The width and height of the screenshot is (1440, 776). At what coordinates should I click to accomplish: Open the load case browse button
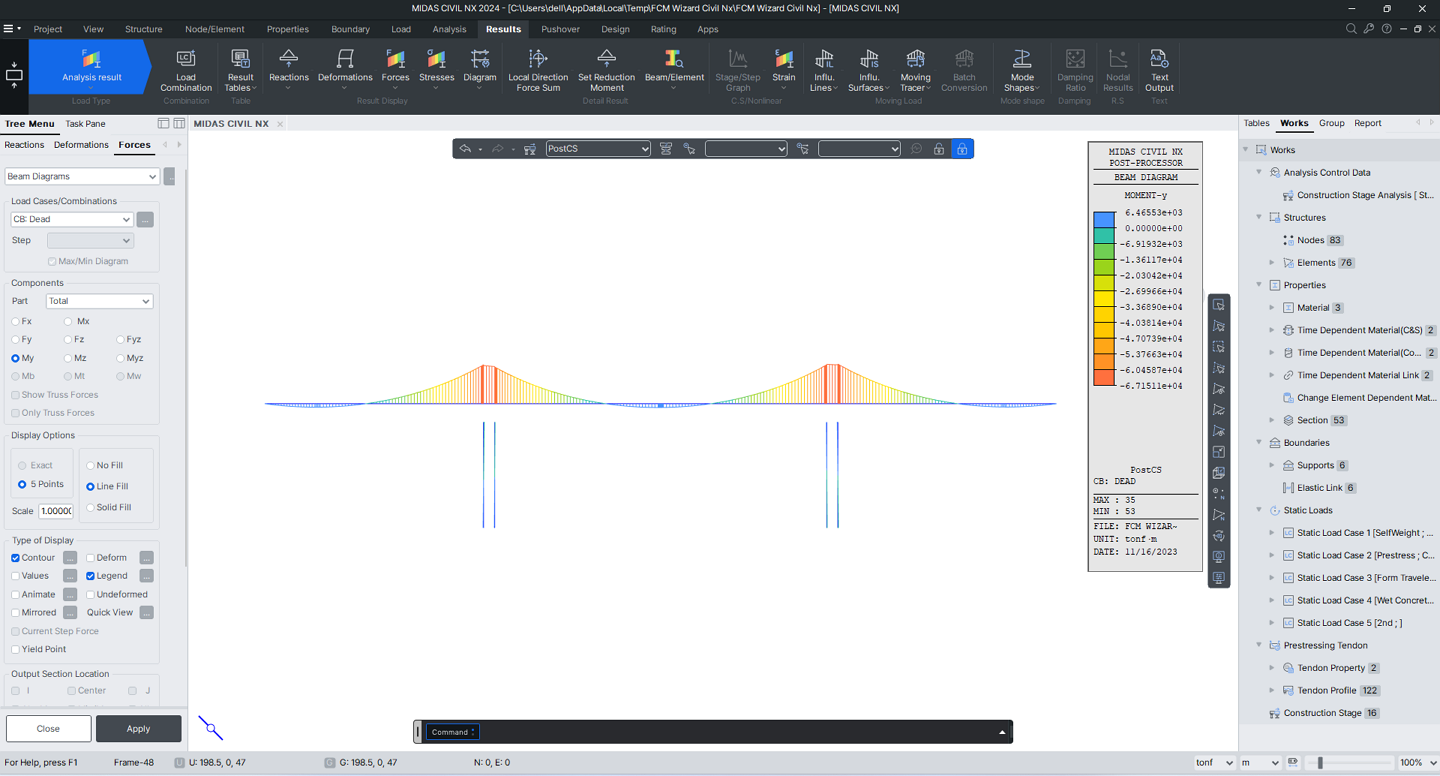pos(145,219)
